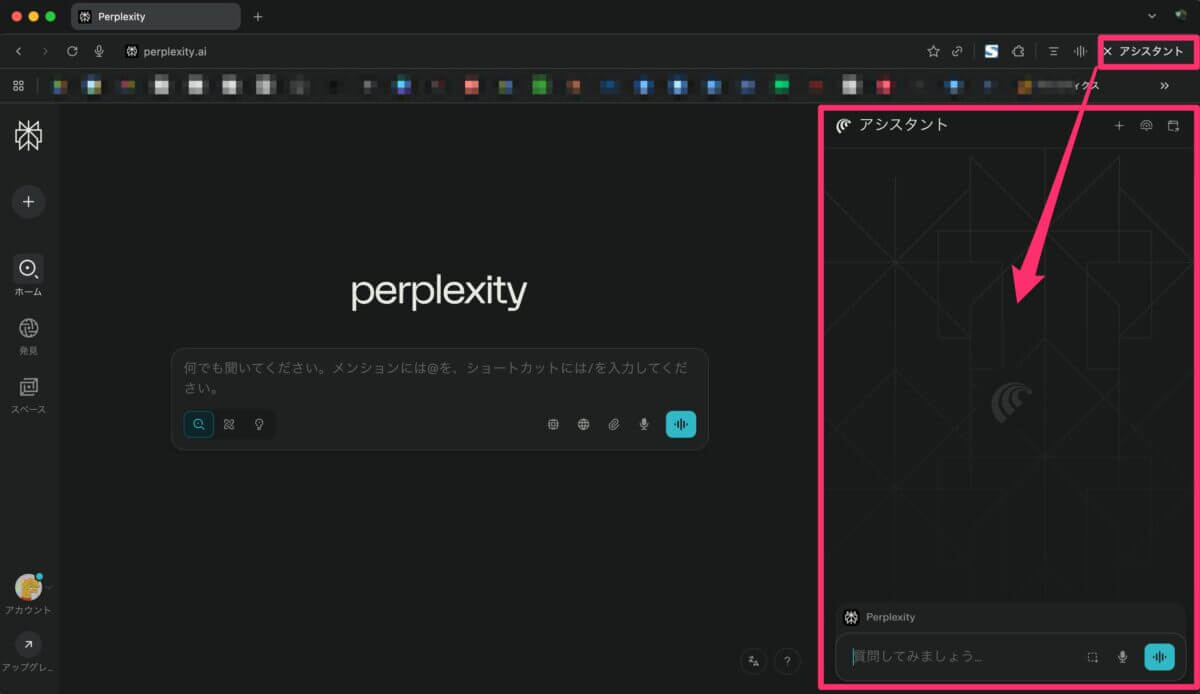The width and height of the screenshot is (1200, 694).
Task: Open the extensions puzzle-piece menu
Action: [1018, 51]
